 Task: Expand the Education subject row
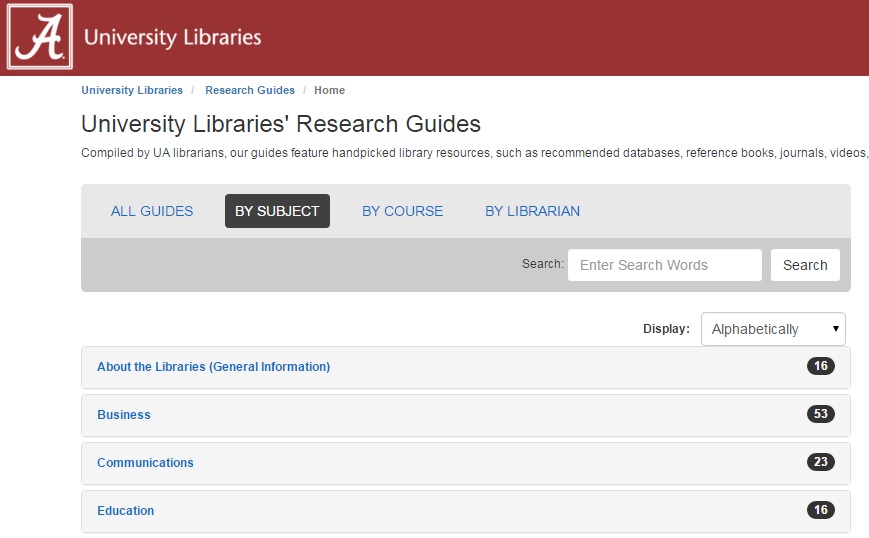coord(466,511)
